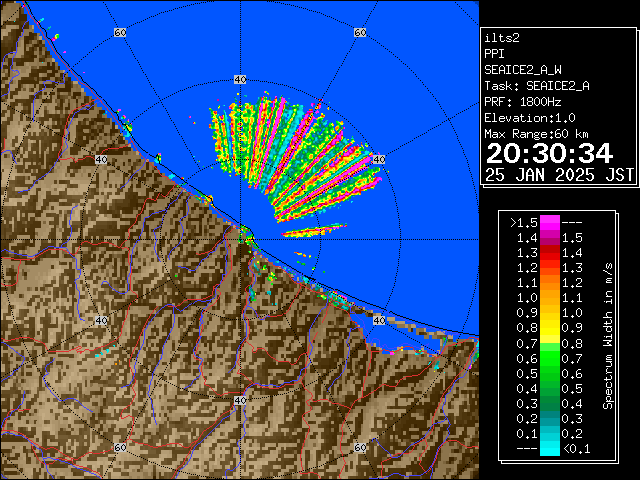
Task: Click the 'Spectrum Width in m/s' legend title
Action: (x=608, y=336)
